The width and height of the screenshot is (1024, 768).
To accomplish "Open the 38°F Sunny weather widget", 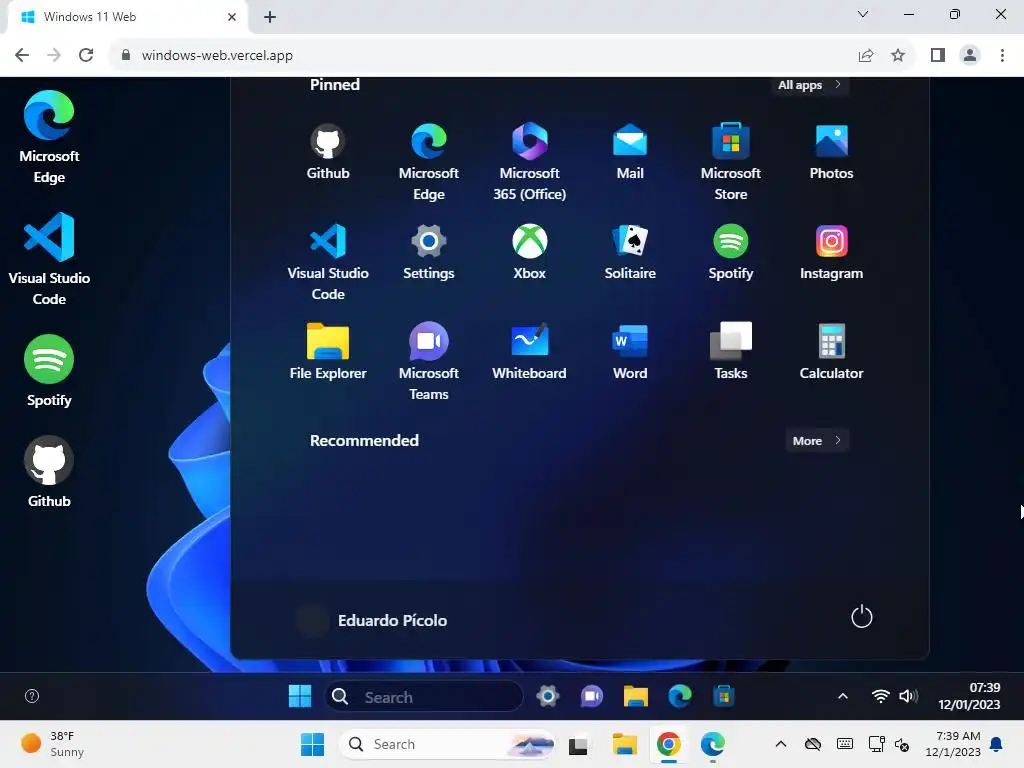I will click(52, 744).
